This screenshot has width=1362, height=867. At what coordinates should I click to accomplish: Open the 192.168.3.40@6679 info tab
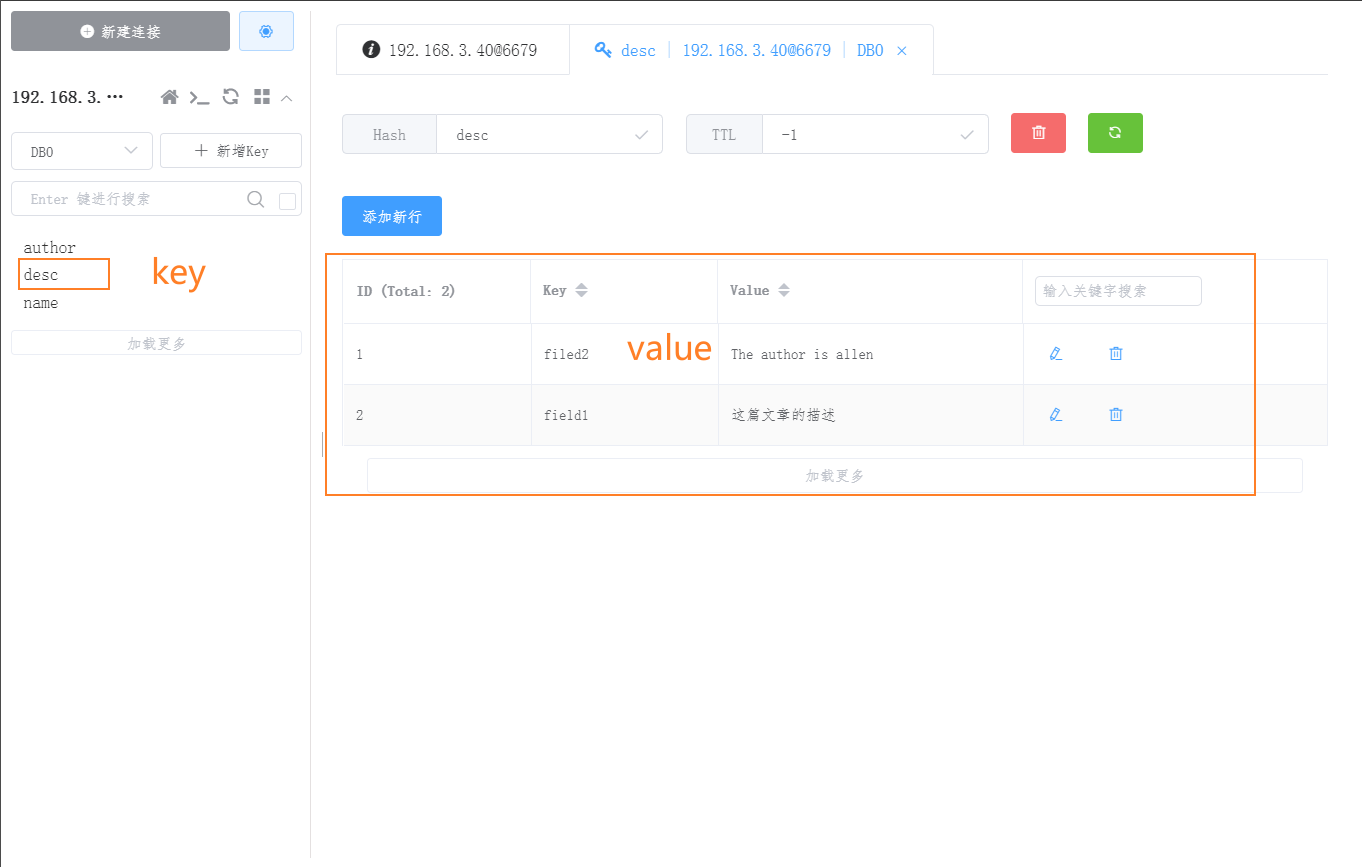452,48
